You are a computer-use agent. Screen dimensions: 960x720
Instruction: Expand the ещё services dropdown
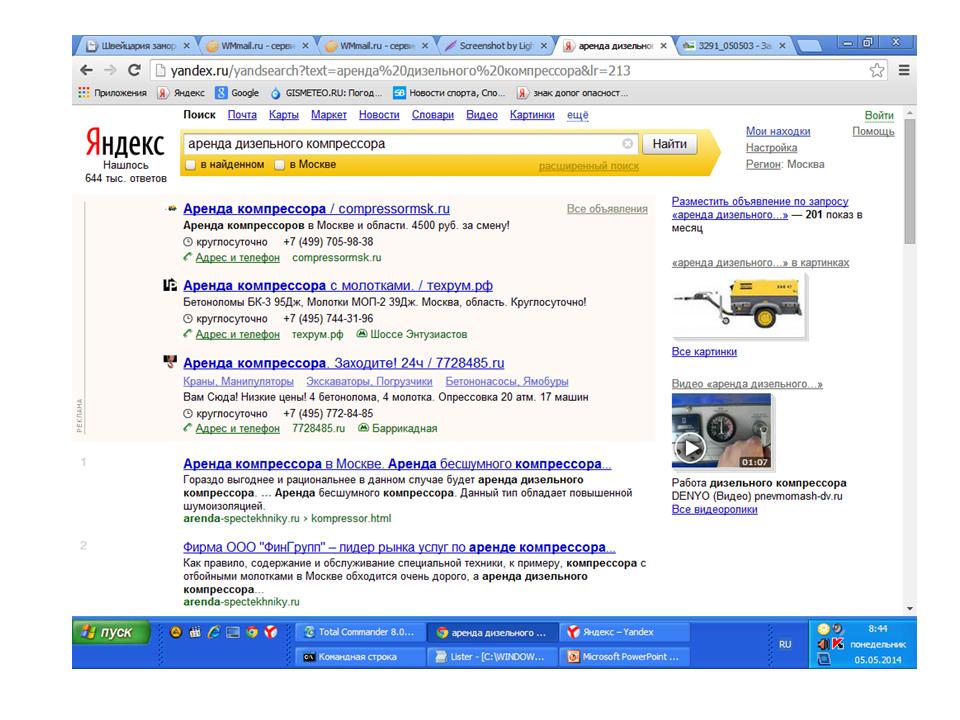click(x=577, y=114)
